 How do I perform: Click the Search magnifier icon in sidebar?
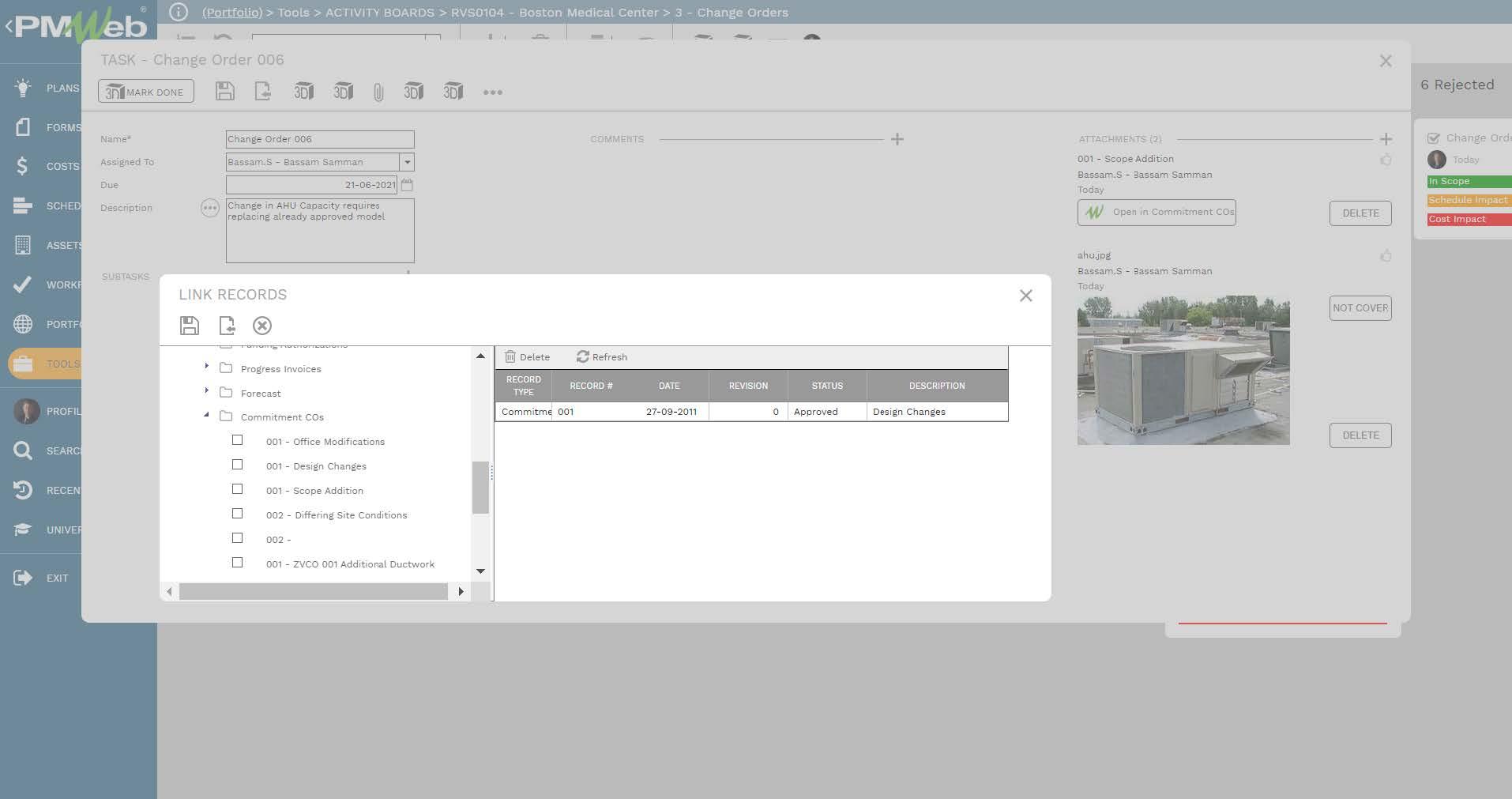pos(23,450)
